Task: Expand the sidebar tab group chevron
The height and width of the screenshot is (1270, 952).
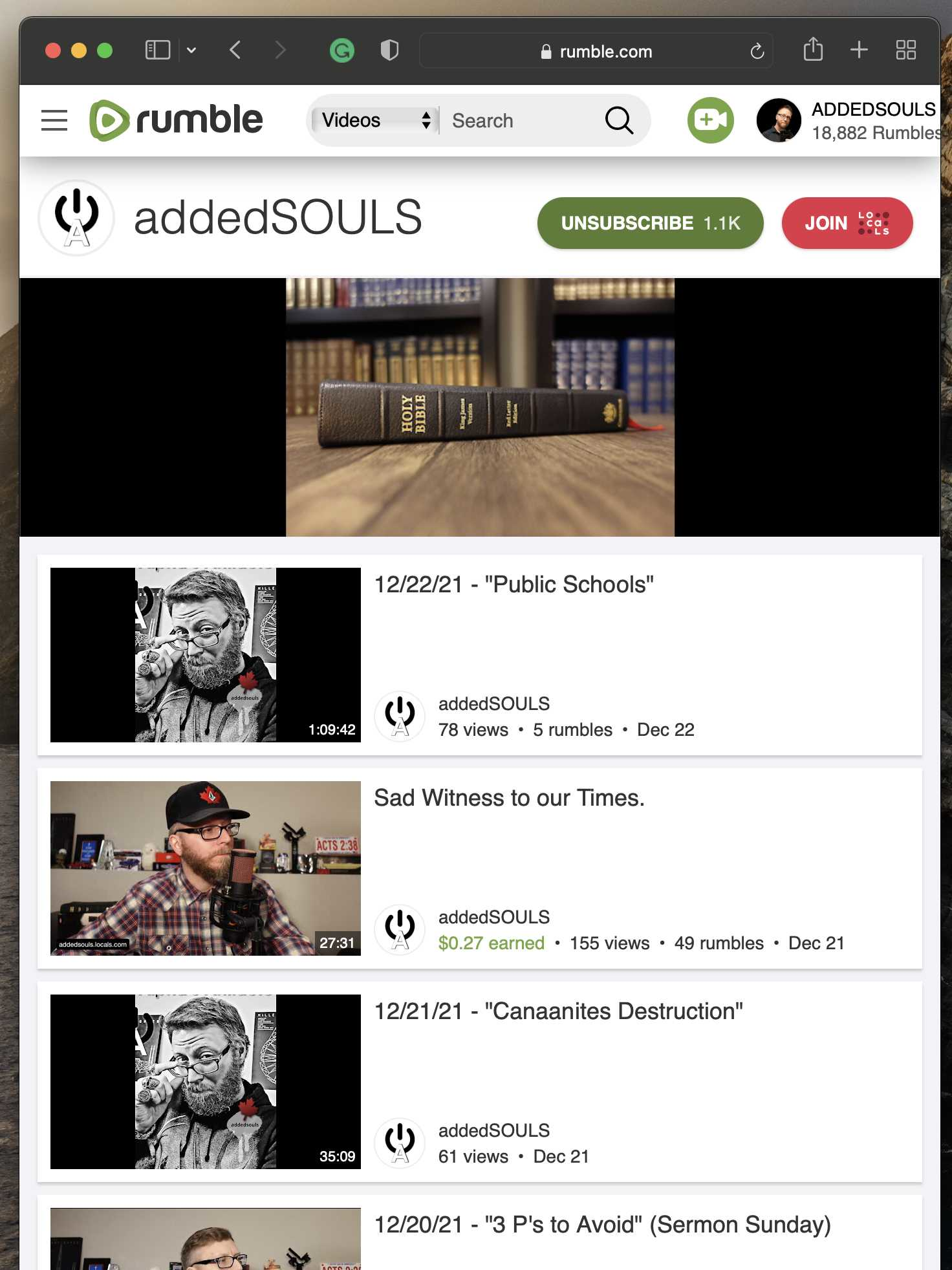Action: (x=191, y=50)
